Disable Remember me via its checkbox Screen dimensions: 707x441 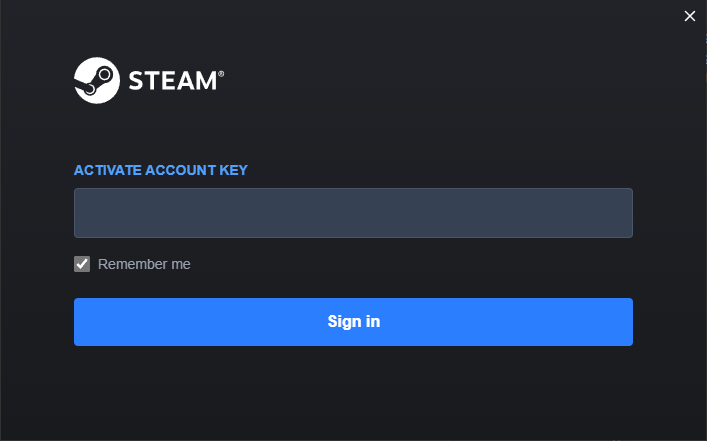[82, 264]
